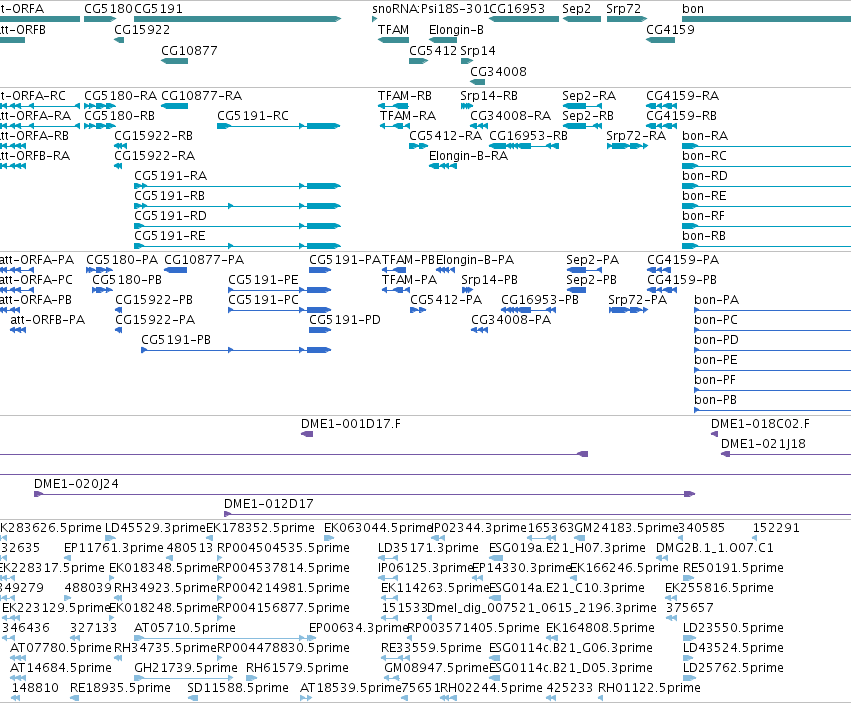
Task: Click the TFAM-PA protein label
Action: click(x=409, y=280)
